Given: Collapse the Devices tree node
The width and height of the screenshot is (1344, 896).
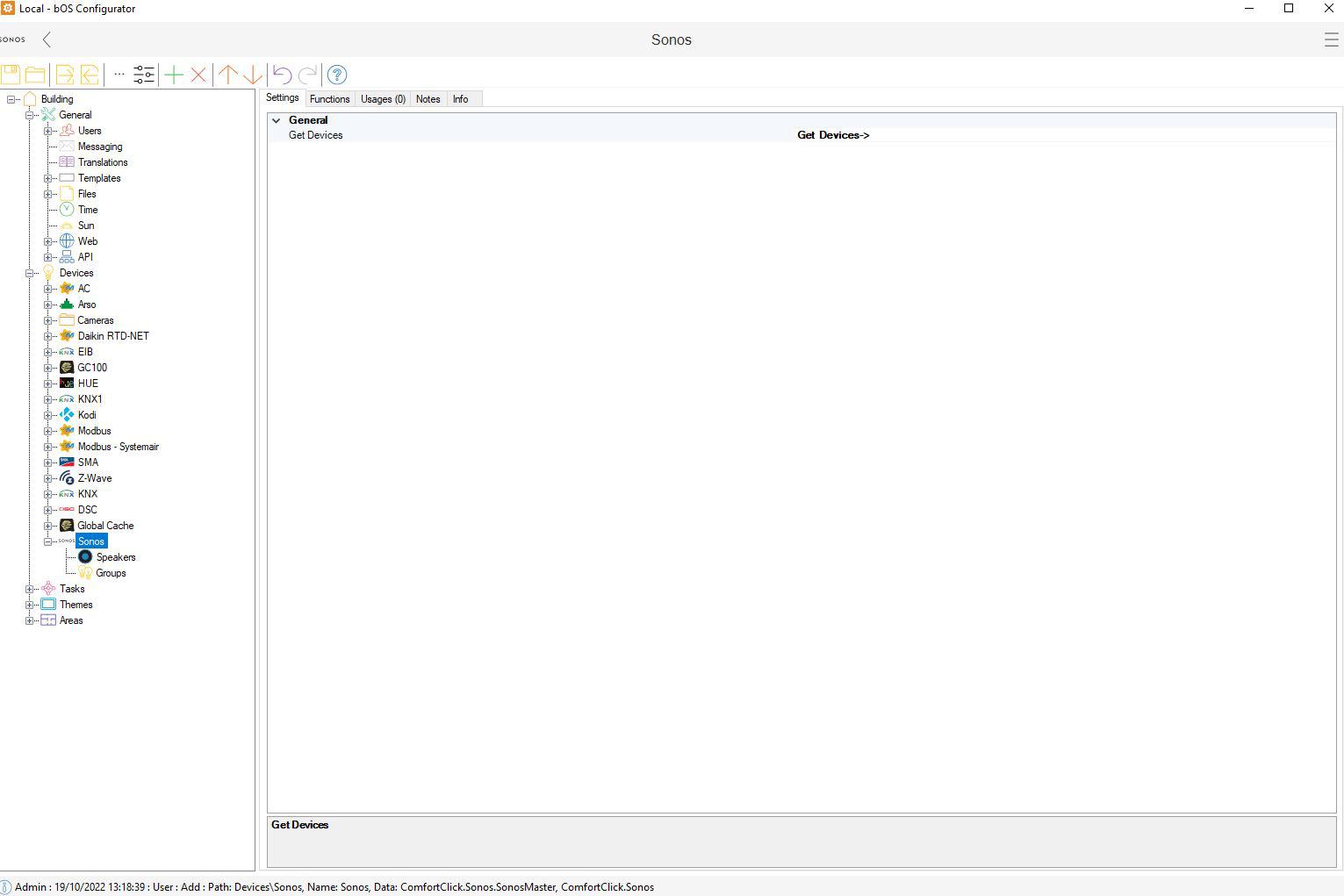Looking at the screenshot, I should pyautogui.click(x=30, y=273).
